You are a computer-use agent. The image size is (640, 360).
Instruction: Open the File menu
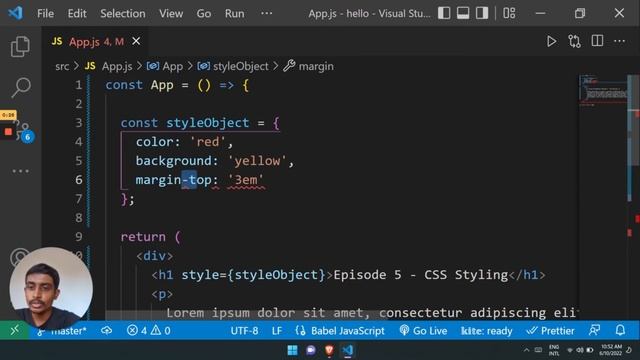[45, 13]
